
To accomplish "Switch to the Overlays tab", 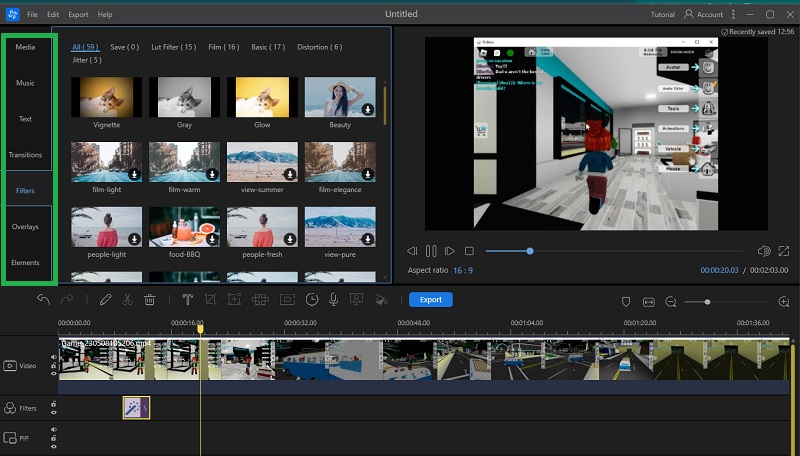I will (25, 226).
